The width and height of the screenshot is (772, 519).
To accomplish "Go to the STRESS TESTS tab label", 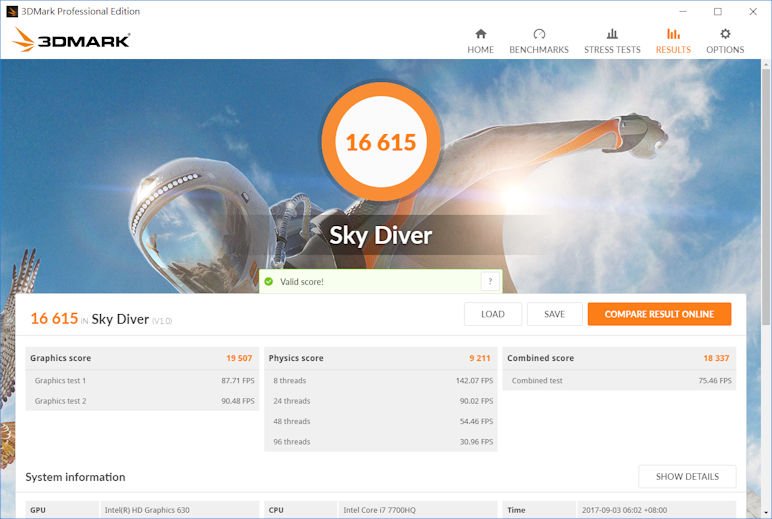I will 612,50.
